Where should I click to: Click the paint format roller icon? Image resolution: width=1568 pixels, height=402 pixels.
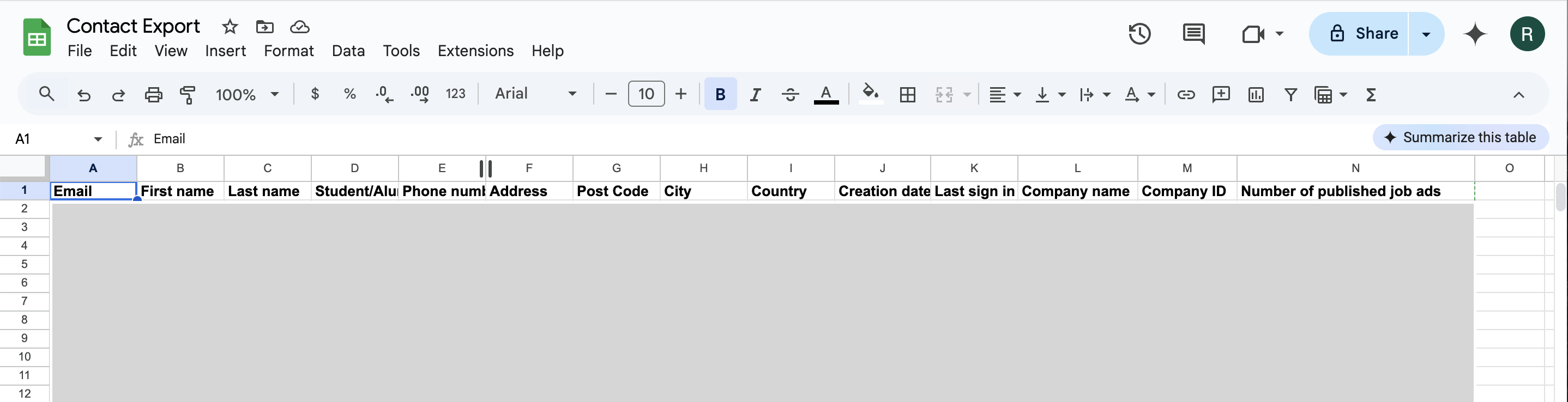(188, 94)
